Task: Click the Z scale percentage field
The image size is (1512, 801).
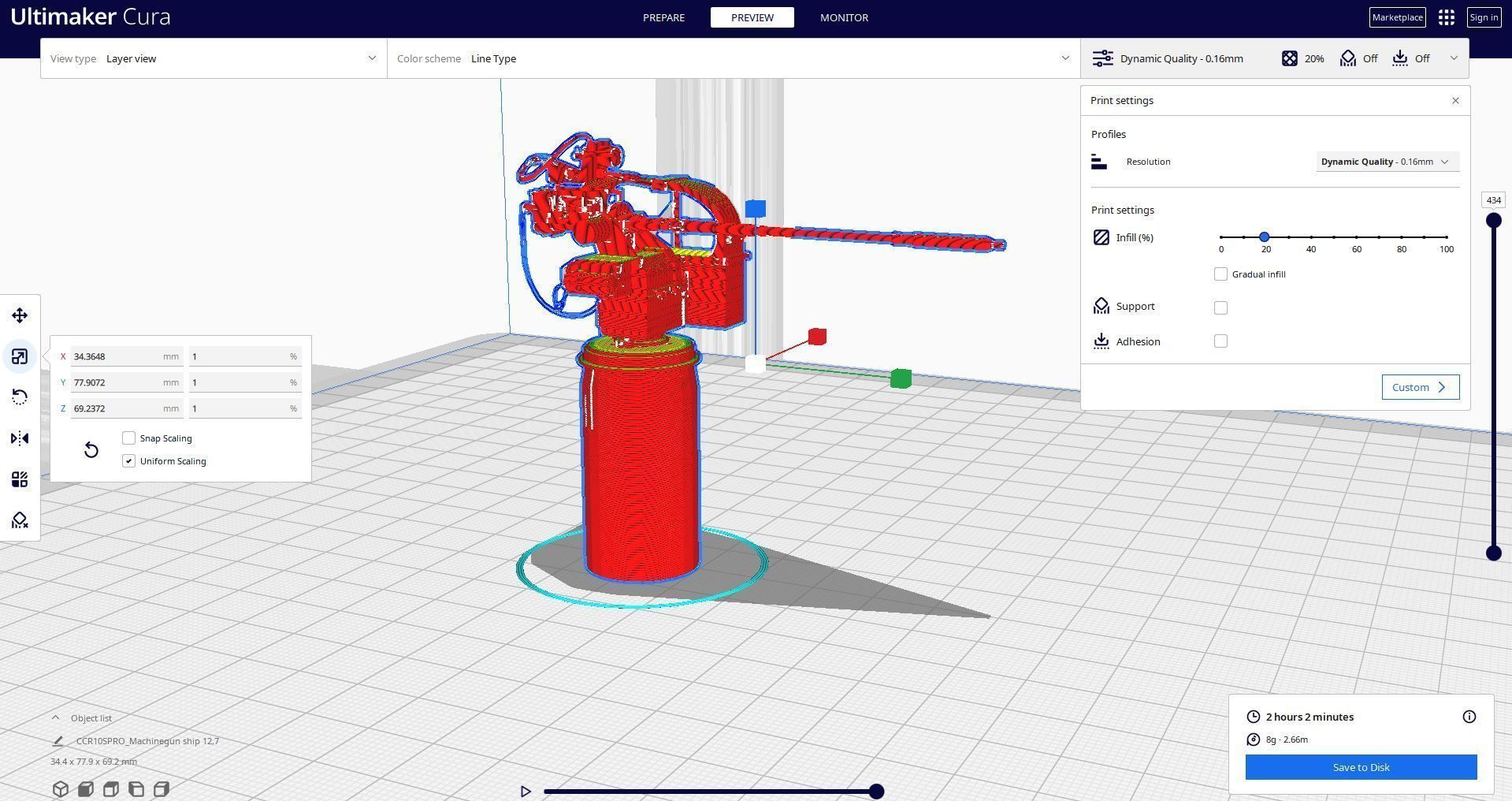Action: click(245, 408)
